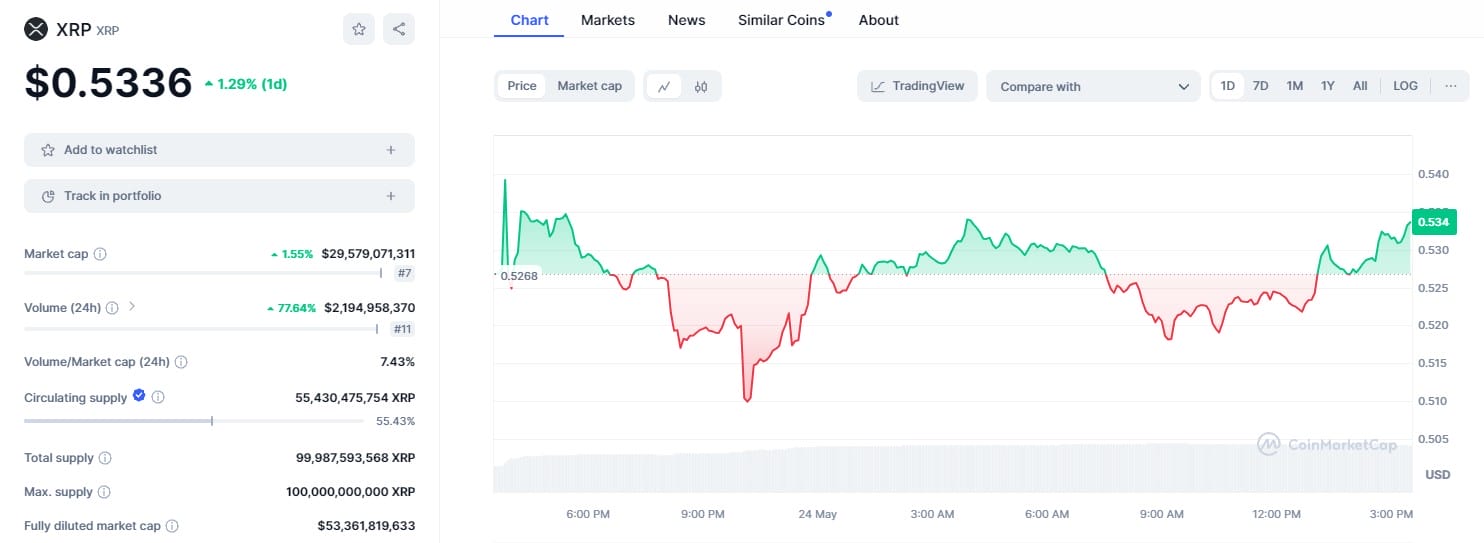Click the share icon next to XRP
This screenshot has width=1484, height=543.
[399, 29]
